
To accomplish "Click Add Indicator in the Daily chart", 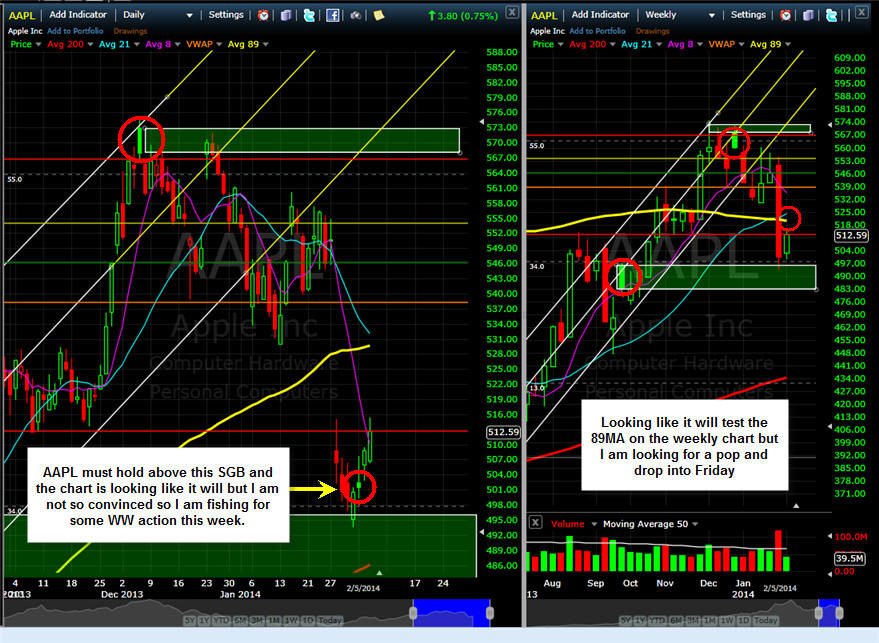I will [78, 15].
